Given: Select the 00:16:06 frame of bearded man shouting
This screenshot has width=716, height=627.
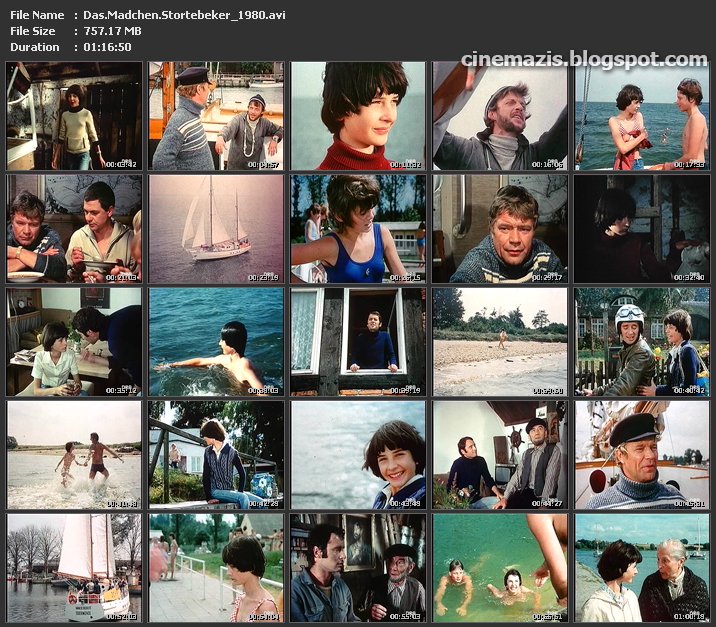Looking at the screenshot, I should tap(500, 116).
